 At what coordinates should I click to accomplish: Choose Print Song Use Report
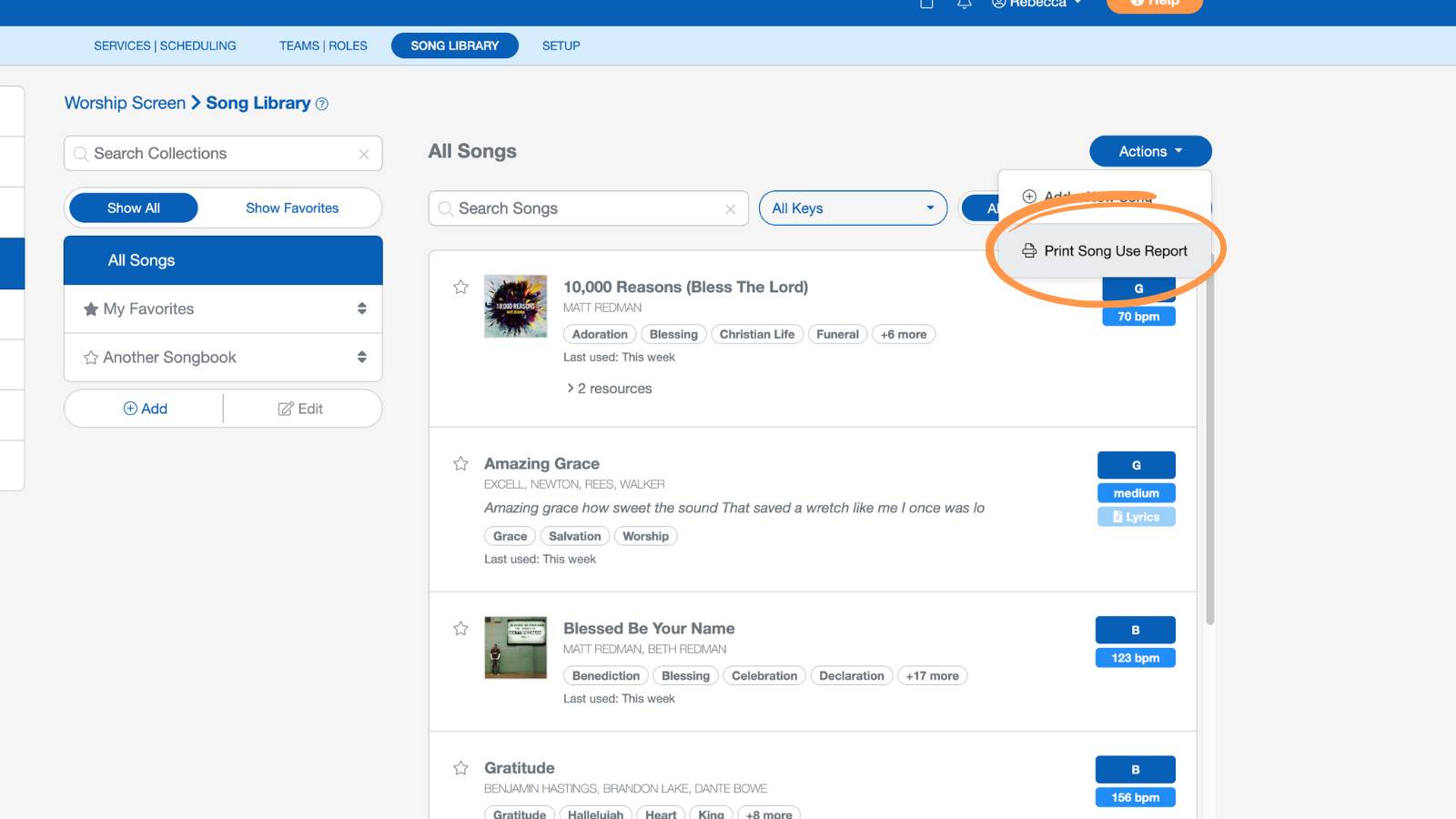click(x=1105, y=251)
